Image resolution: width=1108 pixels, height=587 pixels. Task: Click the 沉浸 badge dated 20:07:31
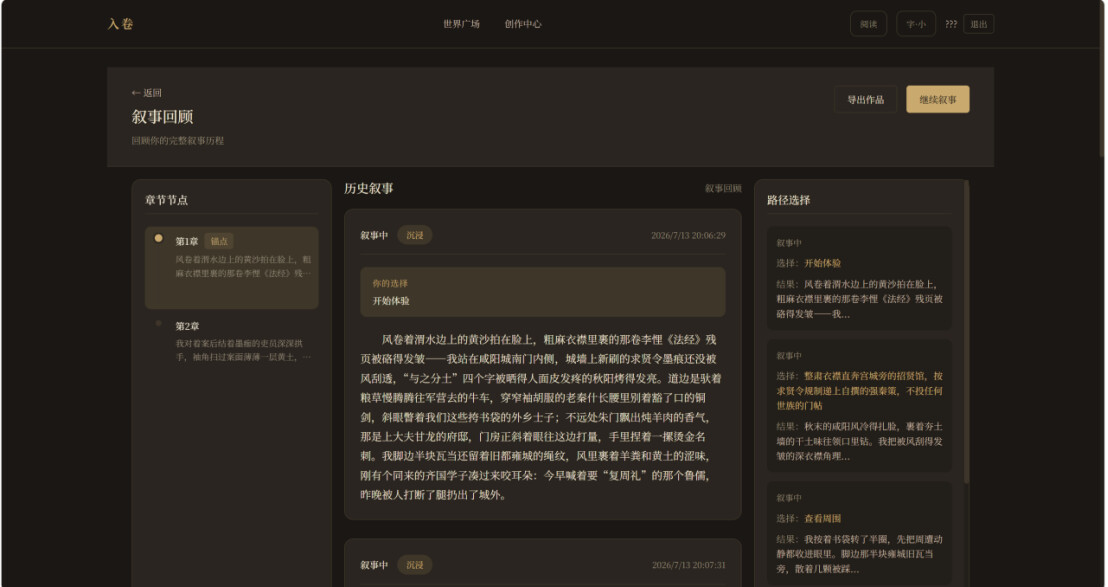(415, 565)
